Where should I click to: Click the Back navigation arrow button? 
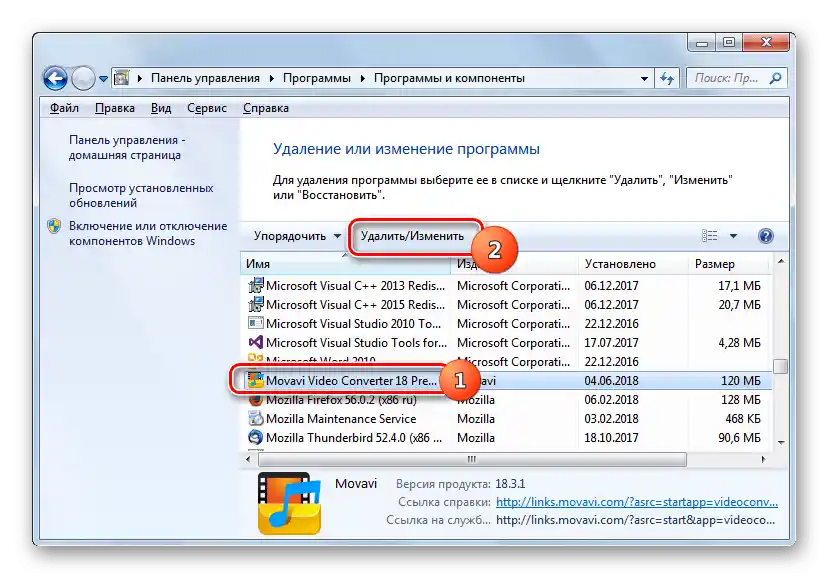(x=56, y=79)
